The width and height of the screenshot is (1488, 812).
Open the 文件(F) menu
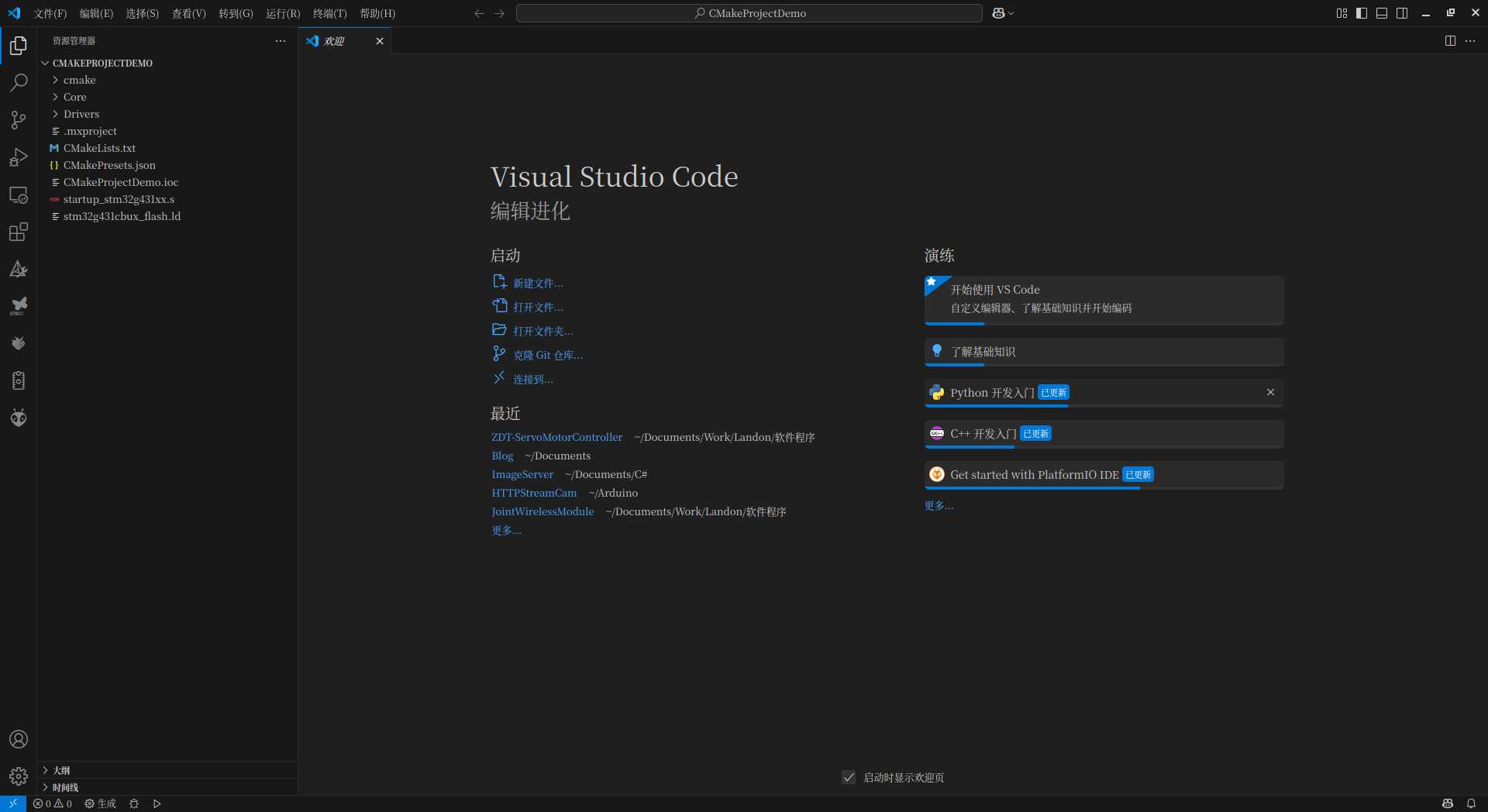click(x=50, y=13)
